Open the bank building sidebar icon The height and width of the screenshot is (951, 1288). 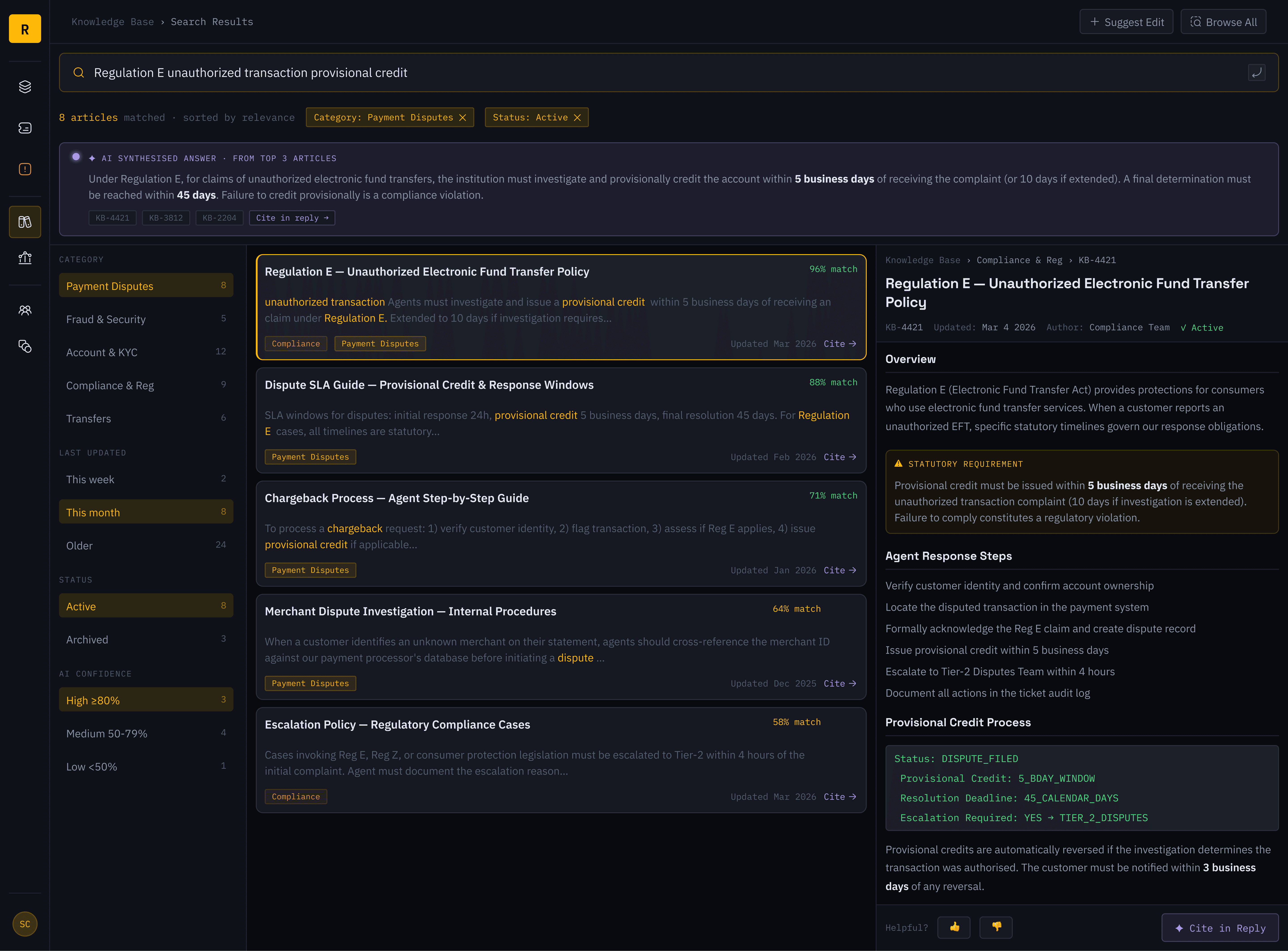pyautogui.click(x=25, y=257)
